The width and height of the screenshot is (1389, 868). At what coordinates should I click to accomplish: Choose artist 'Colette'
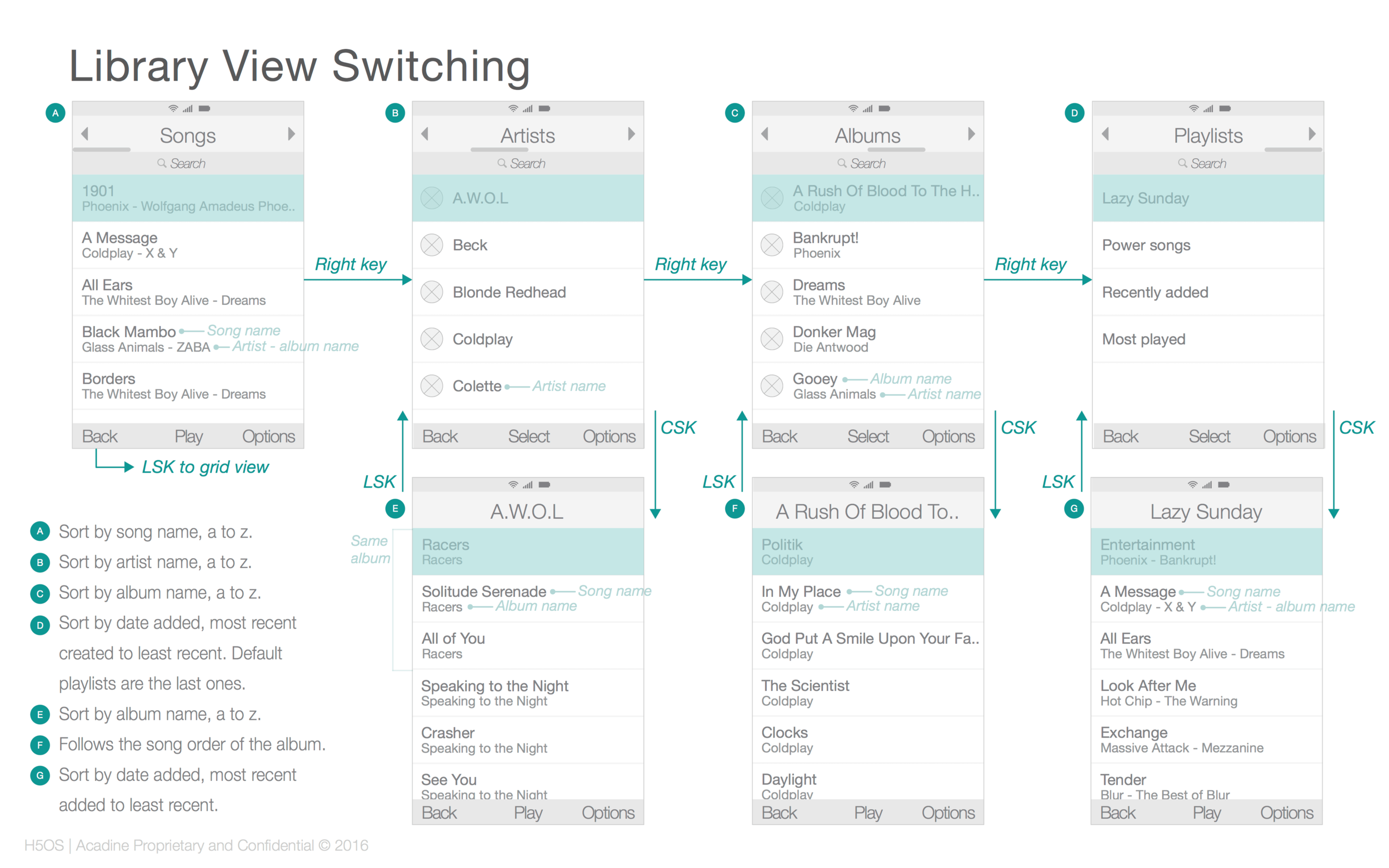(528, 386)
